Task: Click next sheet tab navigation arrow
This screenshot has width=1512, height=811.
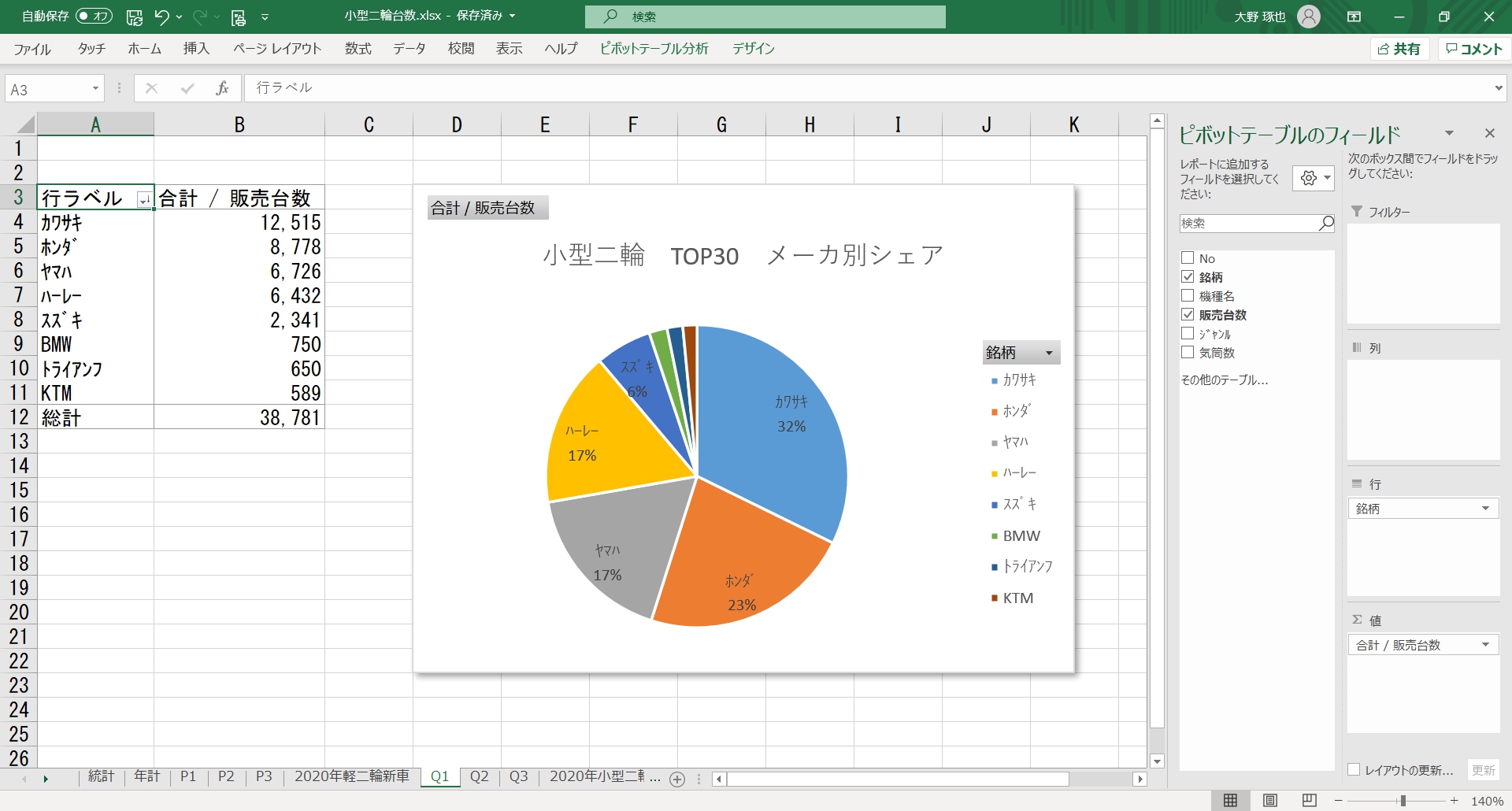Action: tap(46, 779)
